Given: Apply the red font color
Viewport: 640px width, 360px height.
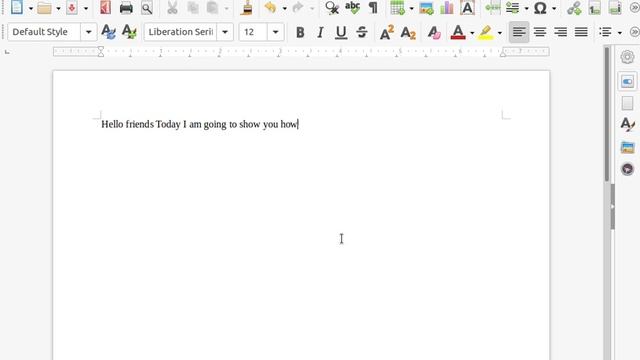Looking at the screenshot, I should tap(458, 32).
